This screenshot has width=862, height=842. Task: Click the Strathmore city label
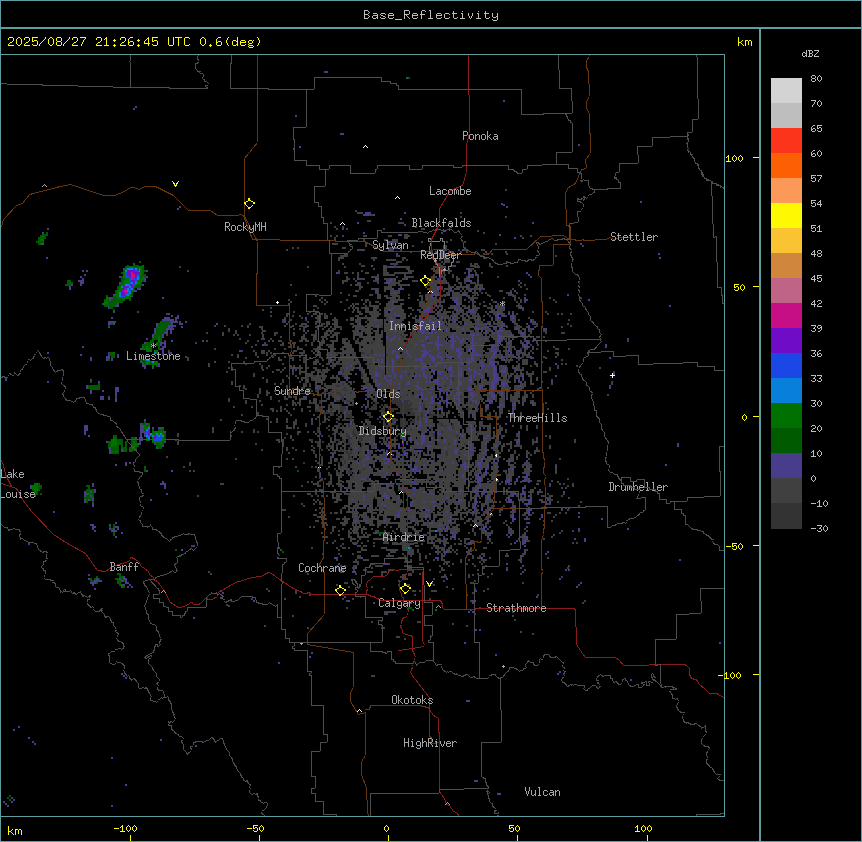(x=516, y=608)
